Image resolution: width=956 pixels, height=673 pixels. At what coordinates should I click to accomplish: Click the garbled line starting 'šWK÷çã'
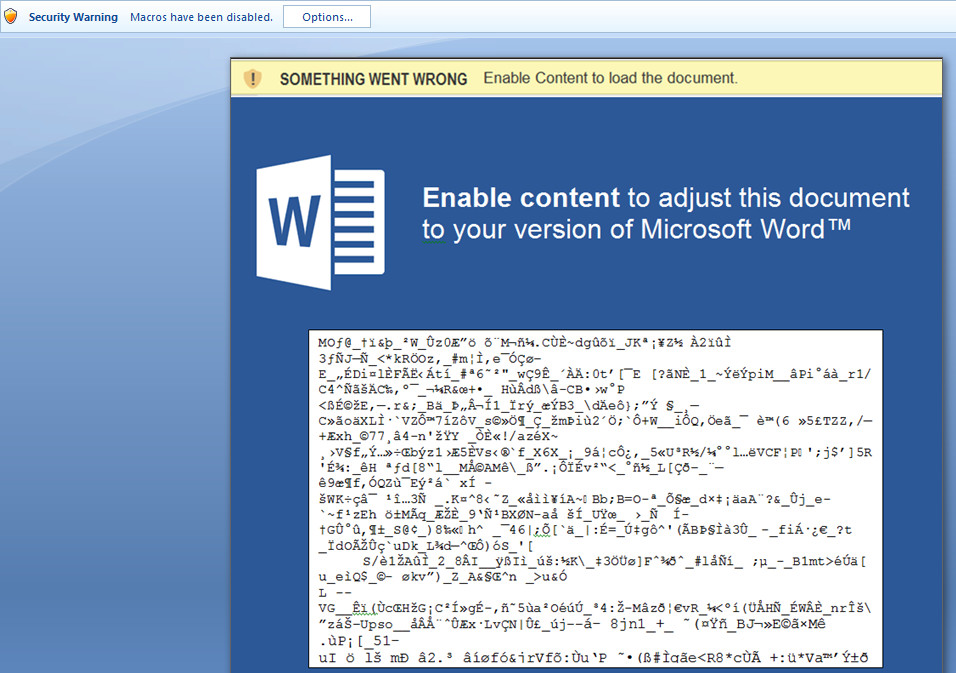point(574,499)
